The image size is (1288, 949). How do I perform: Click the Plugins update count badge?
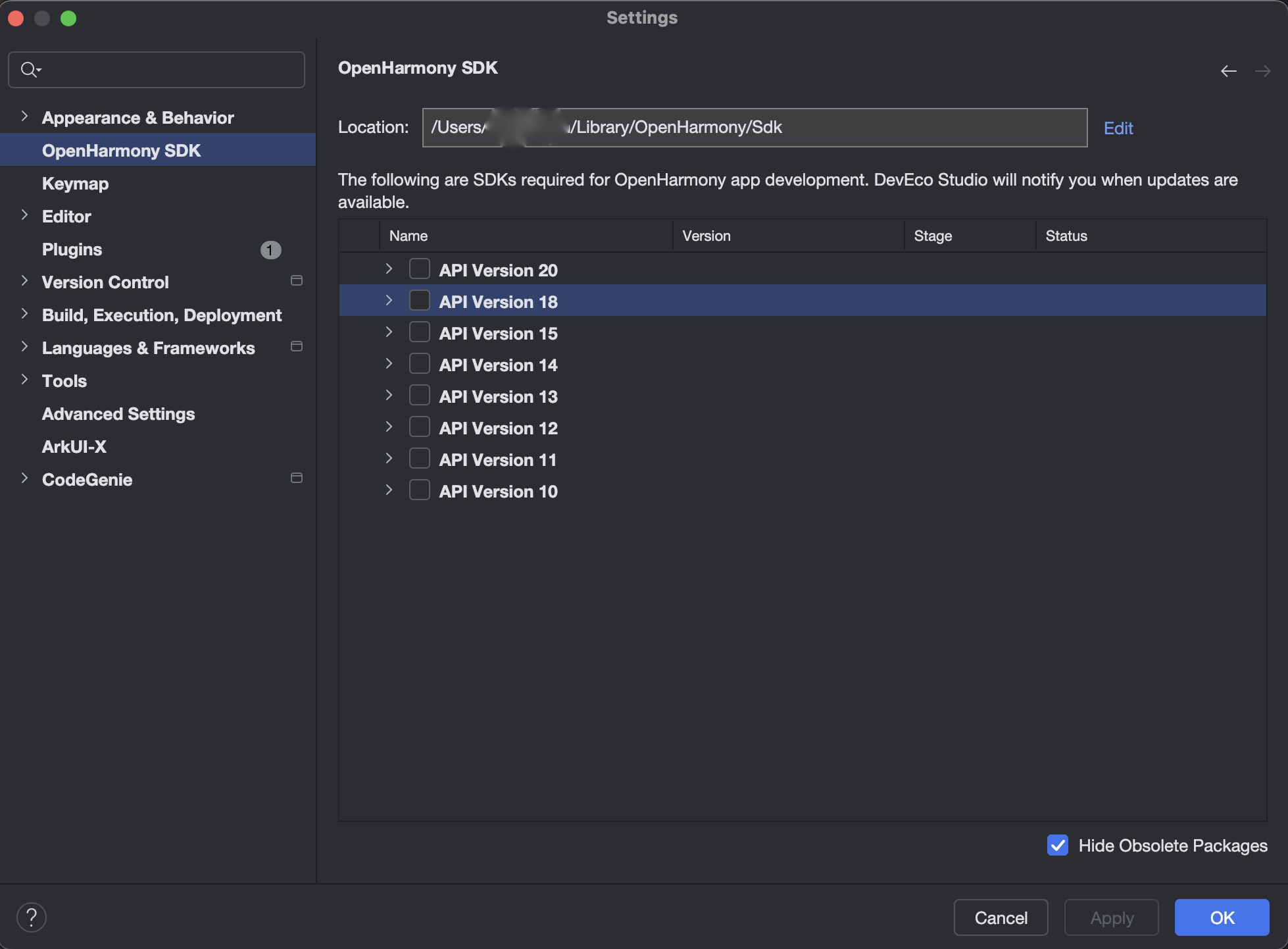pos(270,250)
